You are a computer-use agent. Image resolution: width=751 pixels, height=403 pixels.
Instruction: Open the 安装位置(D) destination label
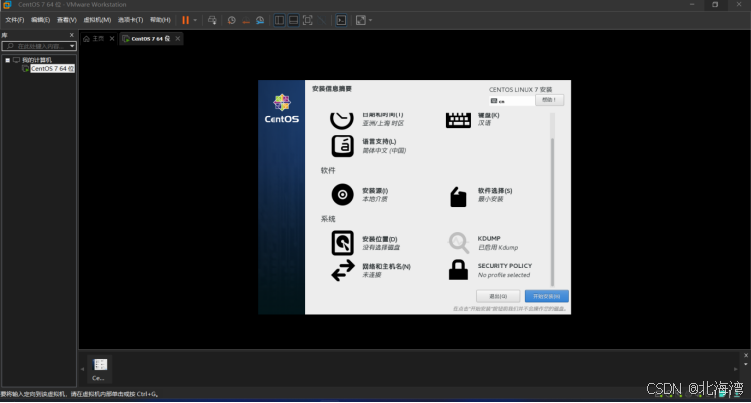point(379,239)
